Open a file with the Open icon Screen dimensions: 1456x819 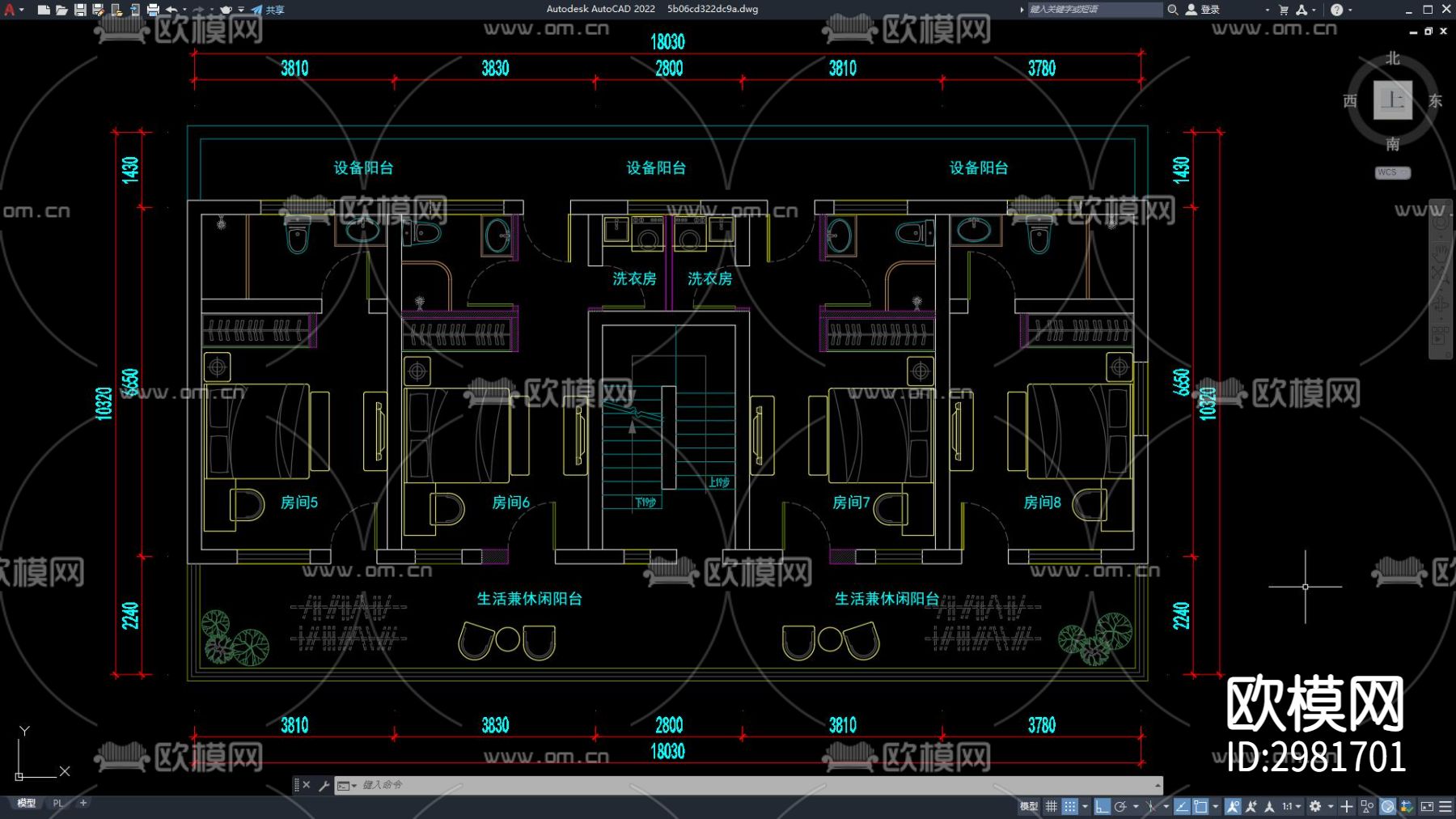[61, 10]
